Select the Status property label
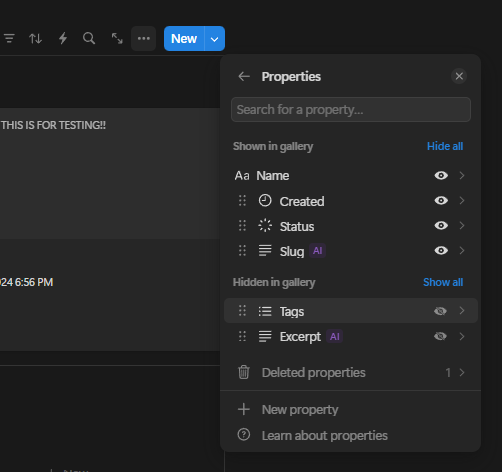Viewport: 502px width, 472px height. tap(297, 227)
